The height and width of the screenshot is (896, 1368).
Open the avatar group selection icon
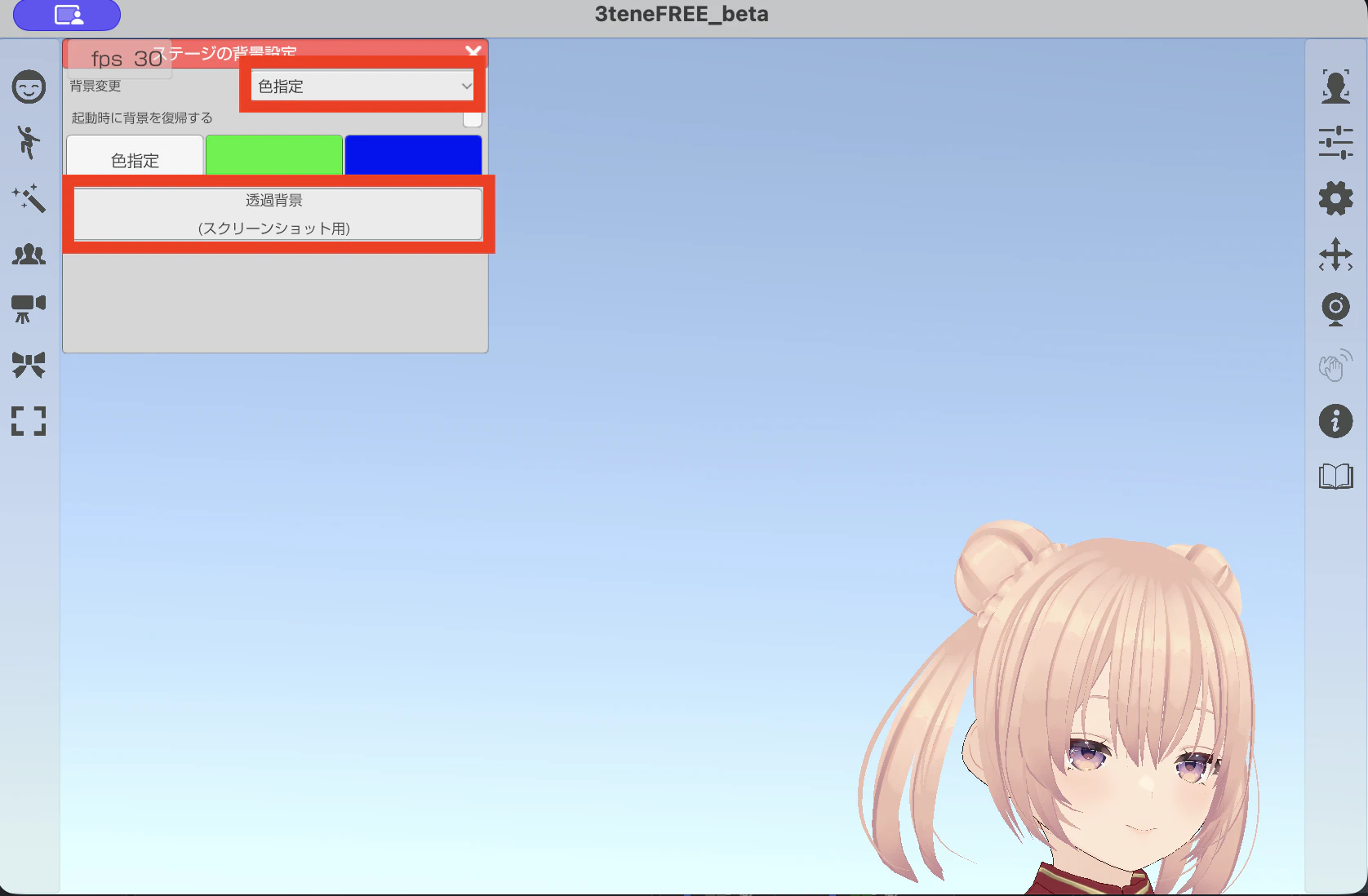point(29,255)
